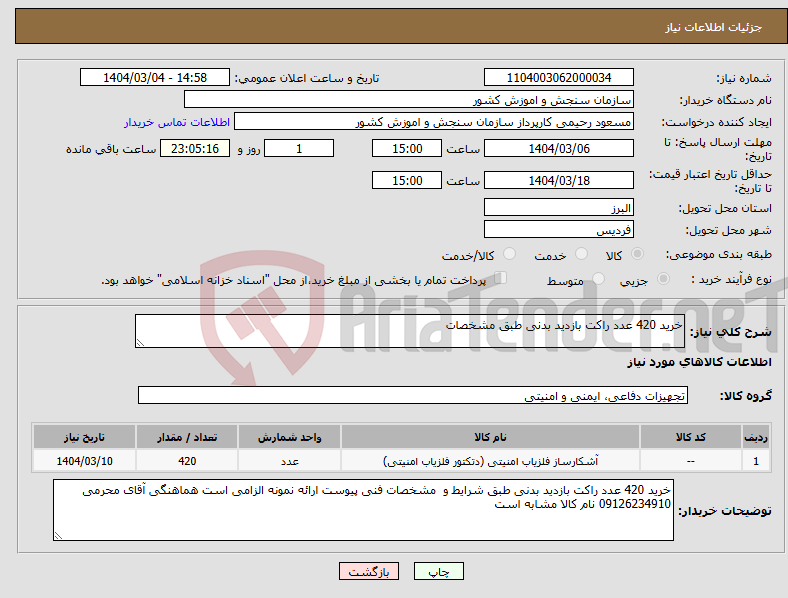Click the تاریخ نیاز column header
The width and height of the screenshot is (788, 598).
tap(84, 437)
